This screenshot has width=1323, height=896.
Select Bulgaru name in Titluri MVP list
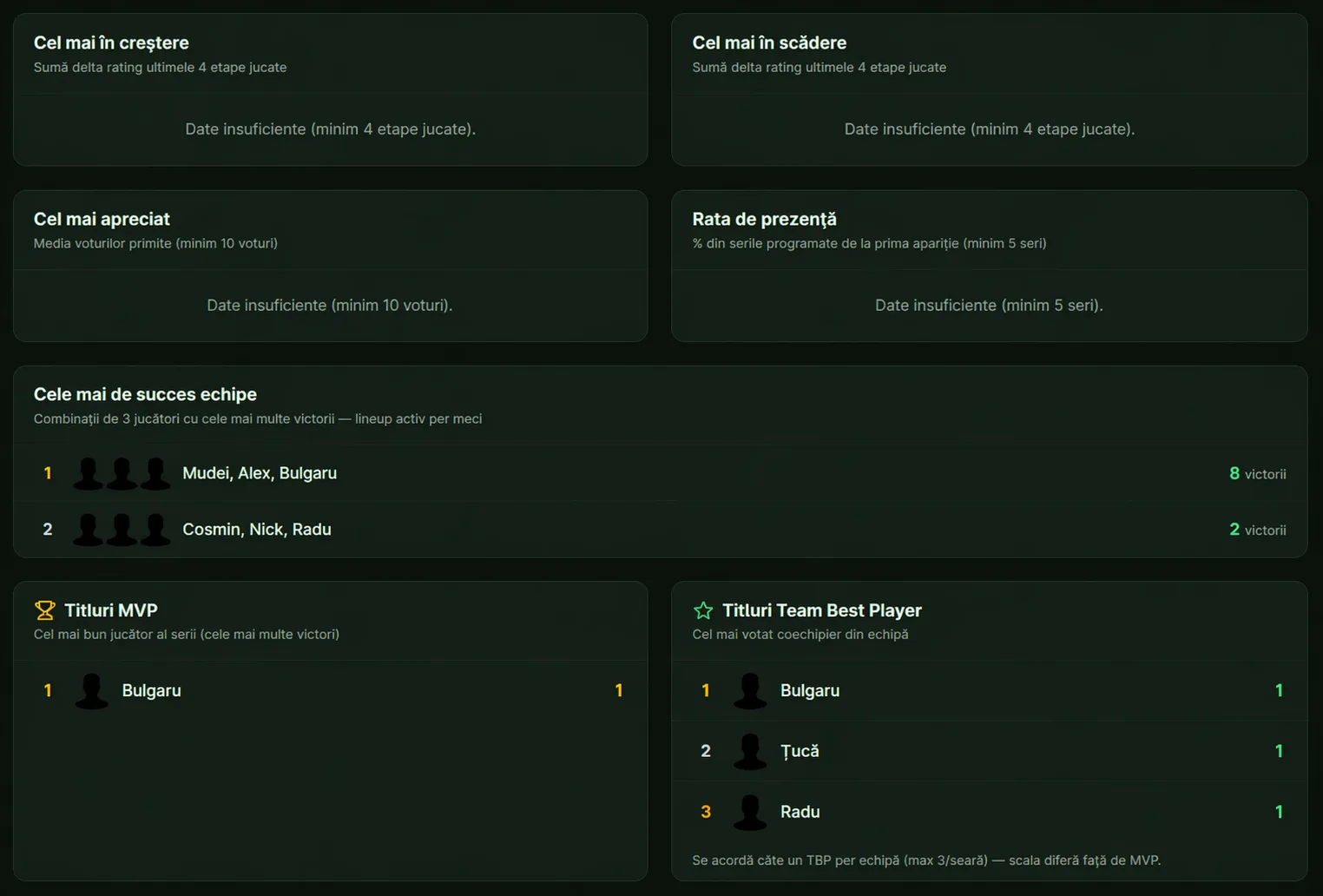point(151,691)
